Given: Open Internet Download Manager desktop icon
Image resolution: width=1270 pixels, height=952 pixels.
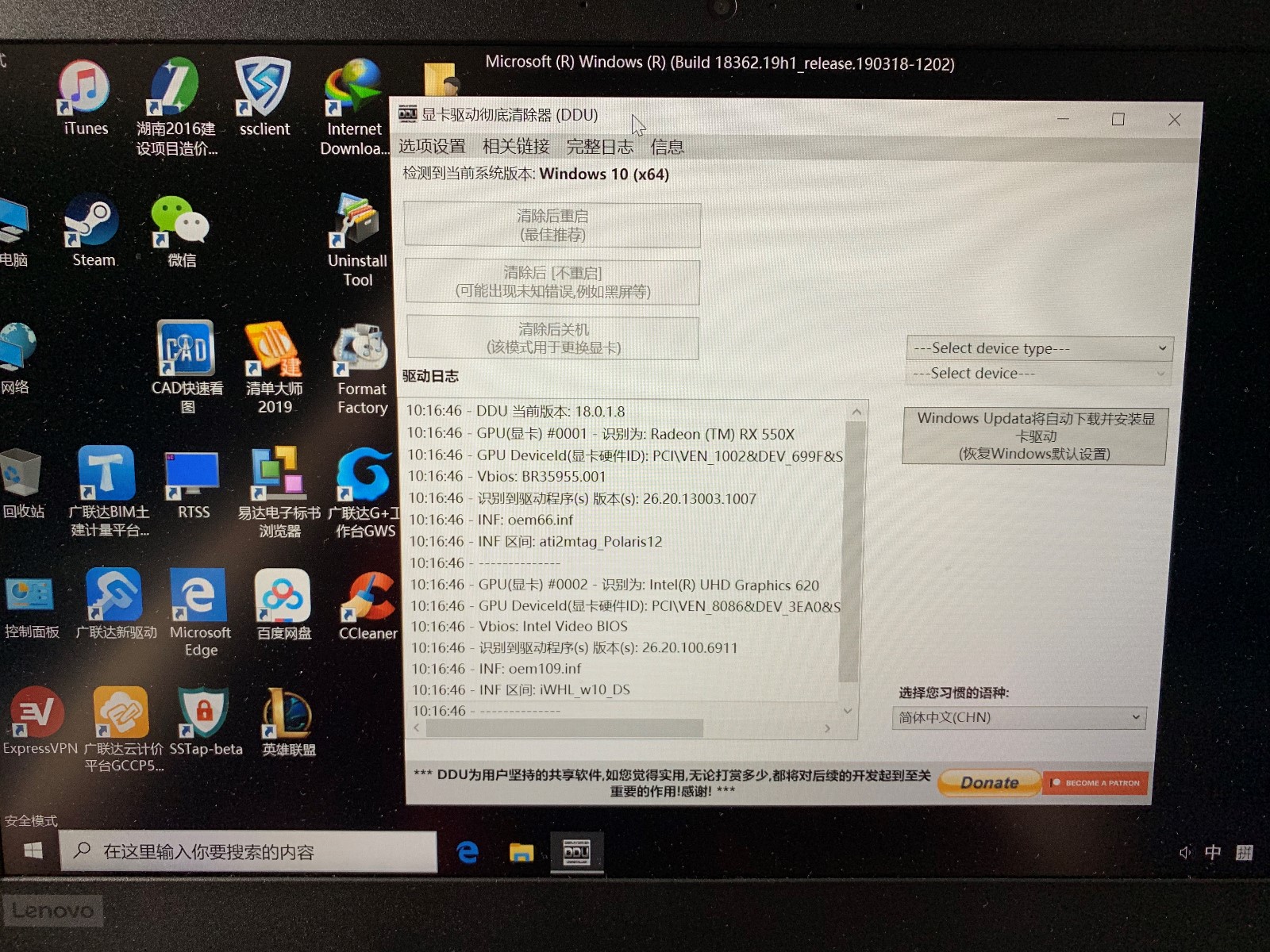Looking at the screenshot, I should click(354, 107).
